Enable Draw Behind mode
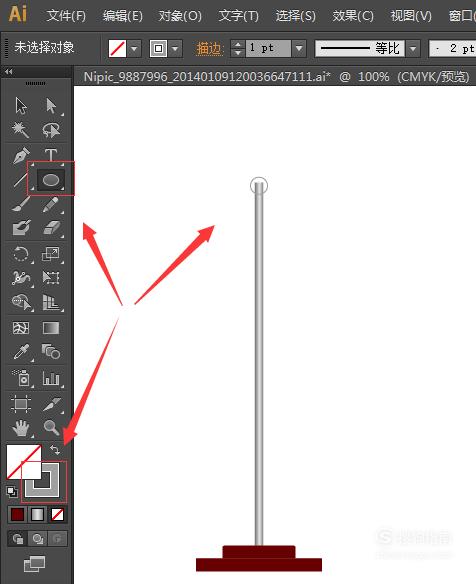The width and height of the screenshot is (476, 584). pos(37,539)
